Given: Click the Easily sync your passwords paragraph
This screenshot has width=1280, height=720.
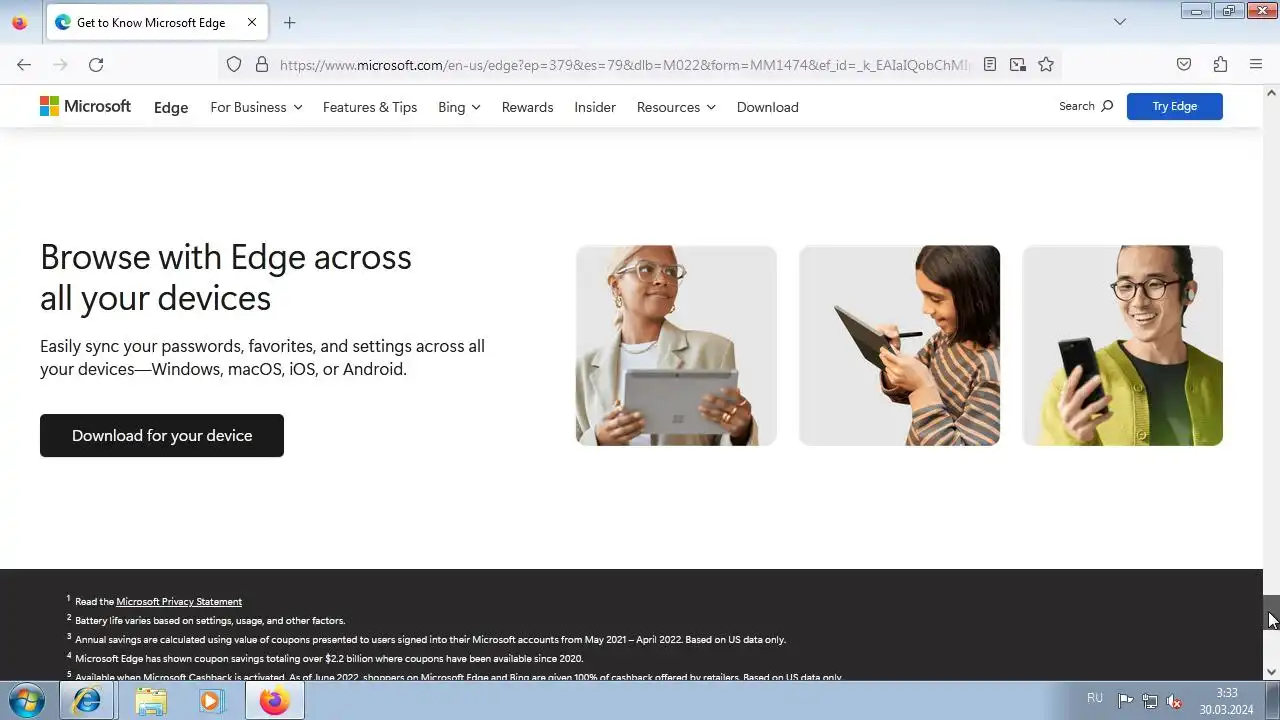Looking at the screenshot, I should 262,357.
